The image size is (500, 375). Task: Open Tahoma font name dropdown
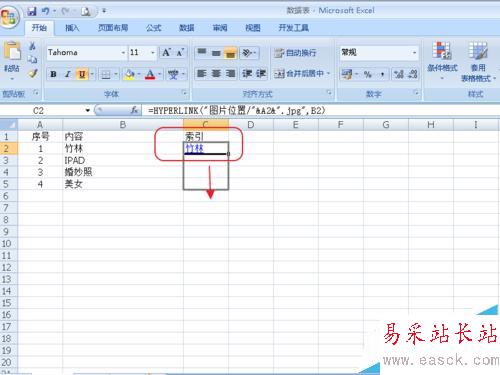coord(123,53)
